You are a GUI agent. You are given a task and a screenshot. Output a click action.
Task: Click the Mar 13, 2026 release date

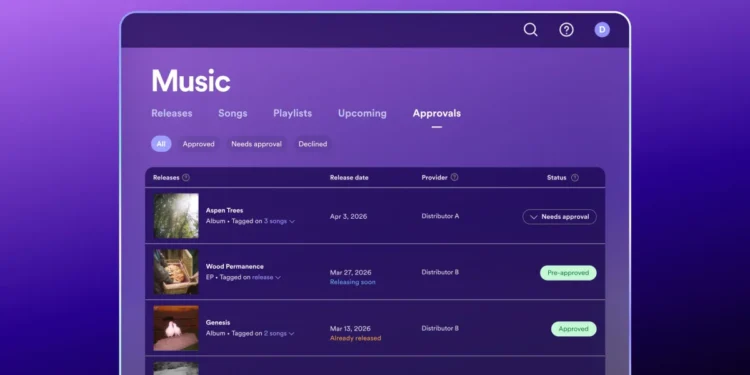click(x=350, y=329)
